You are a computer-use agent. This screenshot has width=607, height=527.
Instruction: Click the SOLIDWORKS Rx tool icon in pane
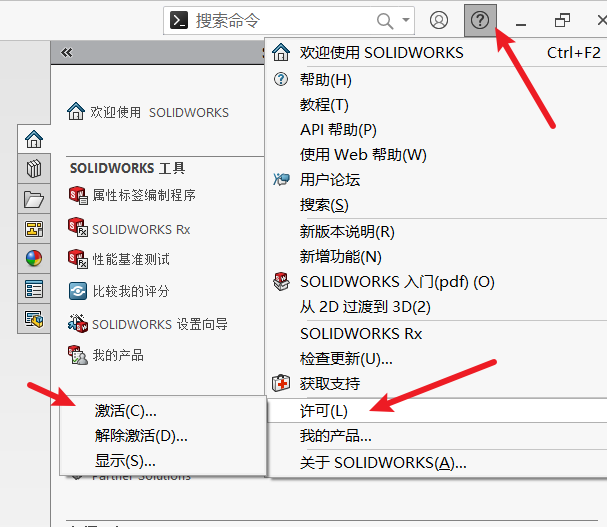[78, 227]
